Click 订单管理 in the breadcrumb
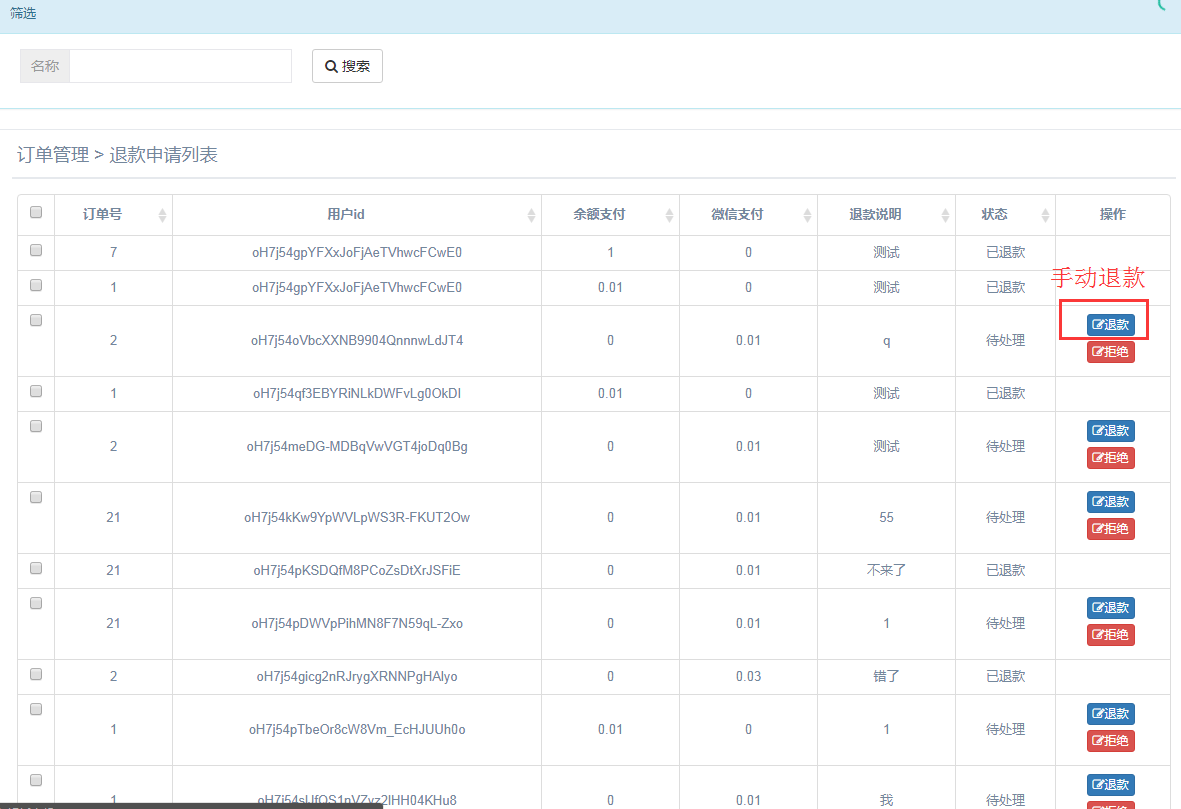The image size is (1181, 809). coord(53,155)
